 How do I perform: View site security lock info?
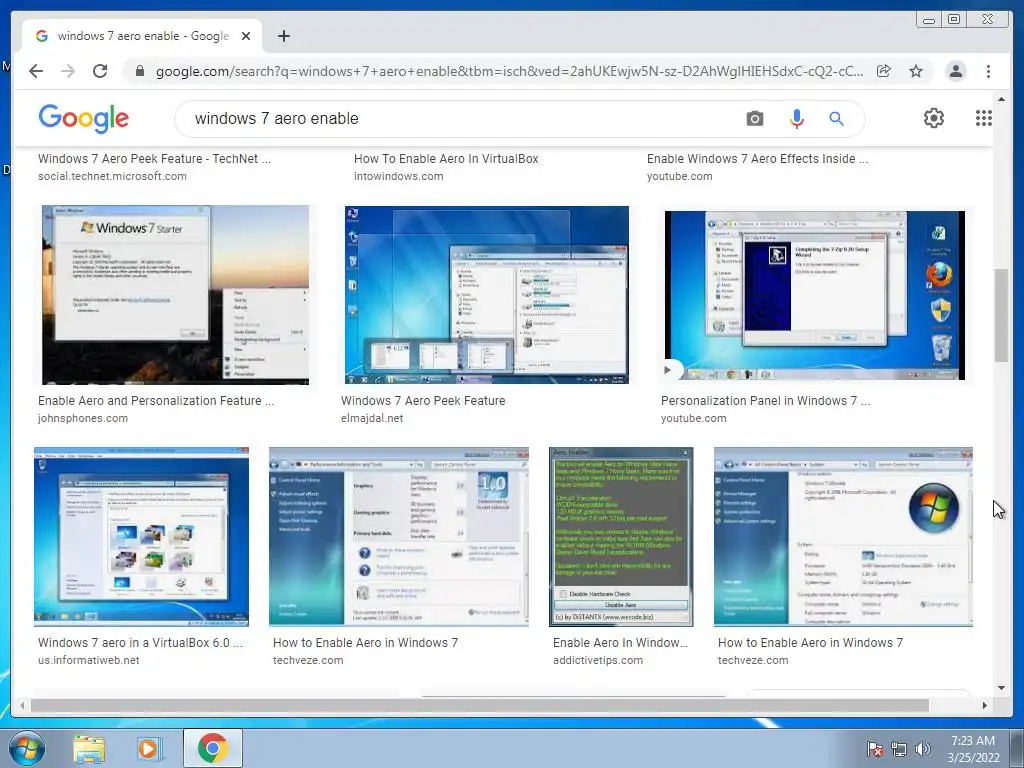click(x=139, y=71)
